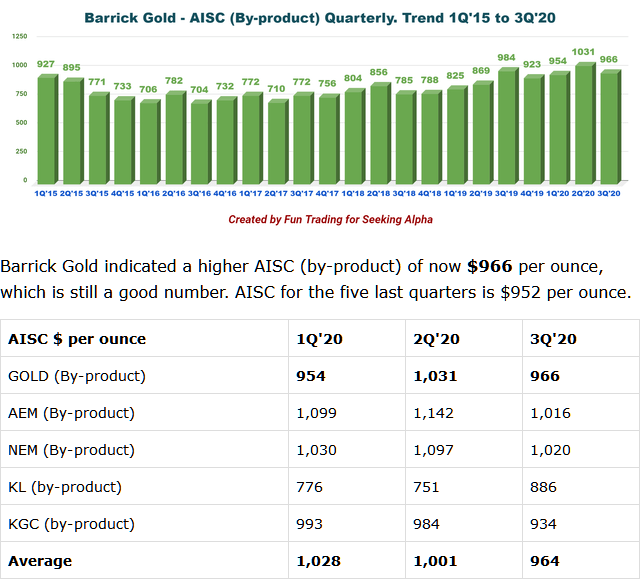Click the 3Q'16 bar showing 704

coord(198,141)
